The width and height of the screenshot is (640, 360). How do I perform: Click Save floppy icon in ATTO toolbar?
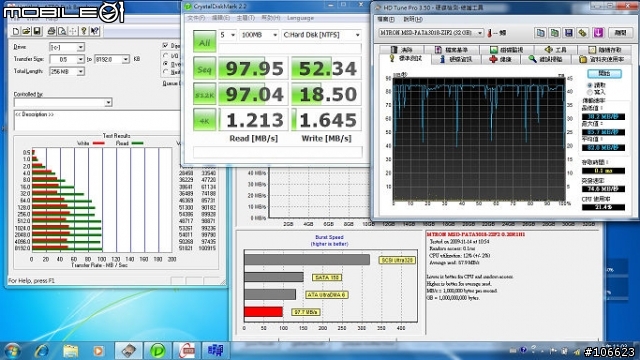[x=37, y=31]
